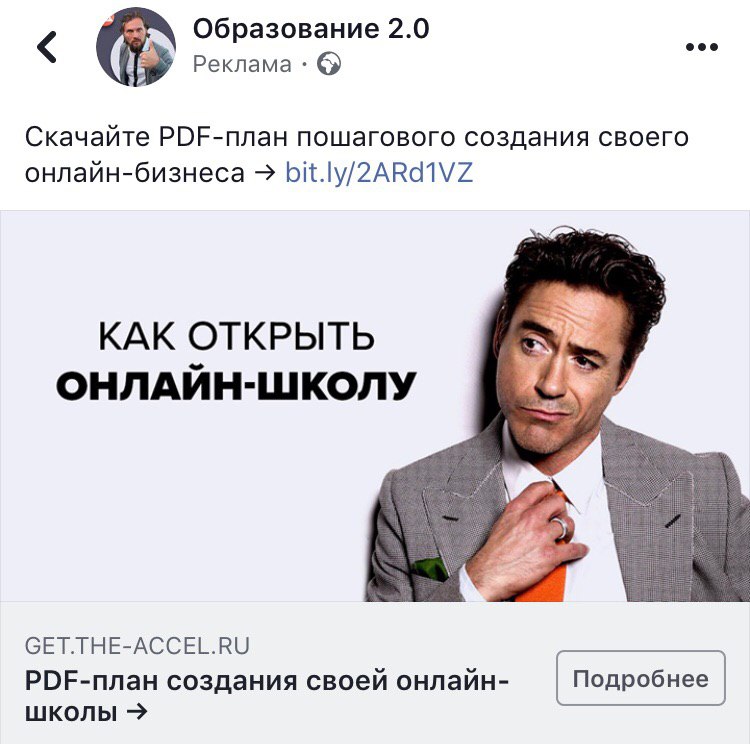Open the Образование 2.0 profile avatar
Viewport: 750px width, 744px height.
pos(136,47)
